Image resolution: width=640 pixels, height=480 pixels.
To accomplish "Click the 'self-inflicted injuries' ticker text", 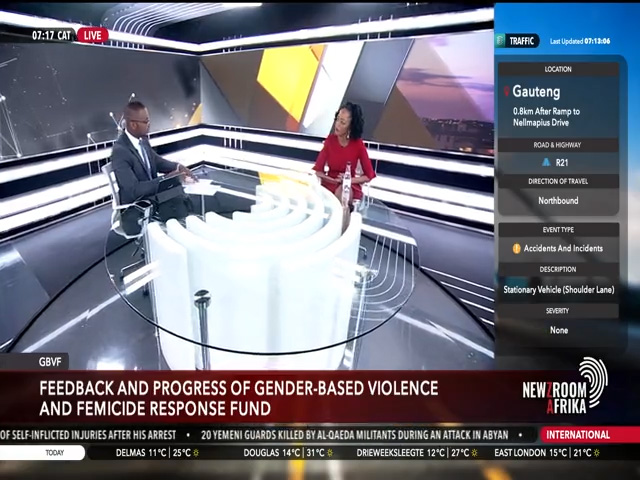I will click(x=88, y=435).
